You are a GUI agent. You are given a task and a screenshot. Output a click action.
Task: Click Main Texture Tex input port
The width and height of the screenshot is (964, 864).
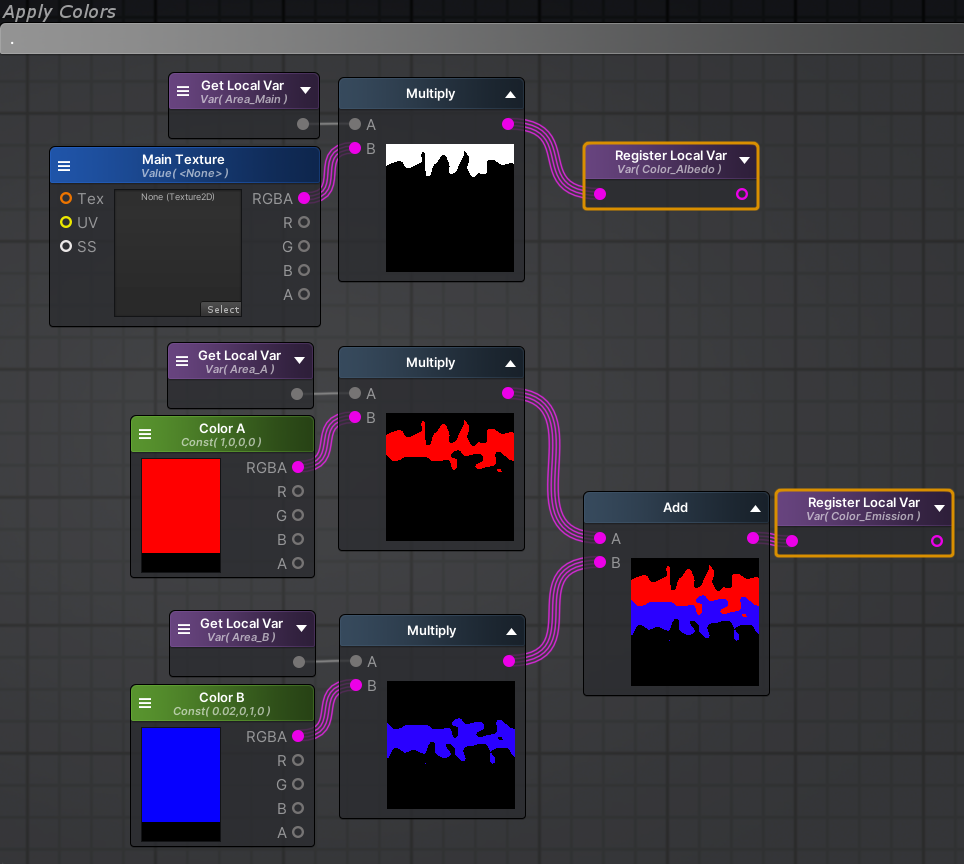pos(66,198)
